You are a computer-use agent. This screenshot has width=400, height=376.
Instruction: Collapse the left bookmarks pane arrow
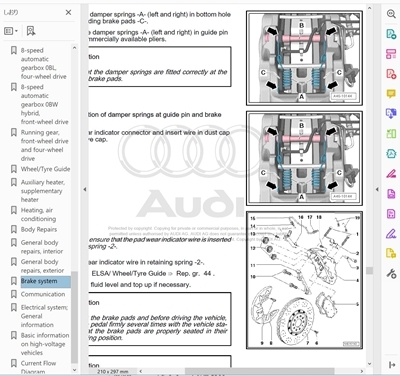pos(85,189)
